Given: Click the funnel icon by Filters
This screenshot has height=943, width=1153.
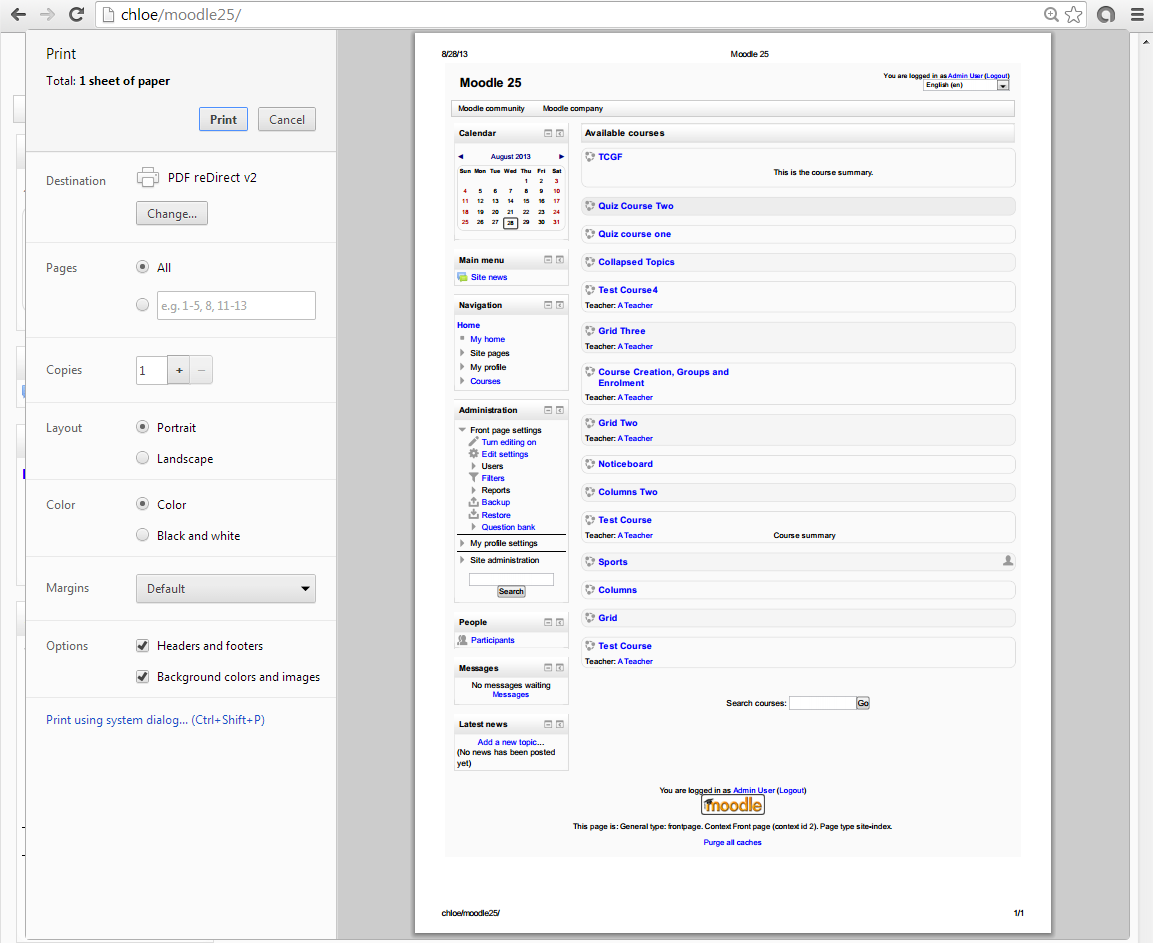Looking at the screenshot, I should tap(474, 477).
